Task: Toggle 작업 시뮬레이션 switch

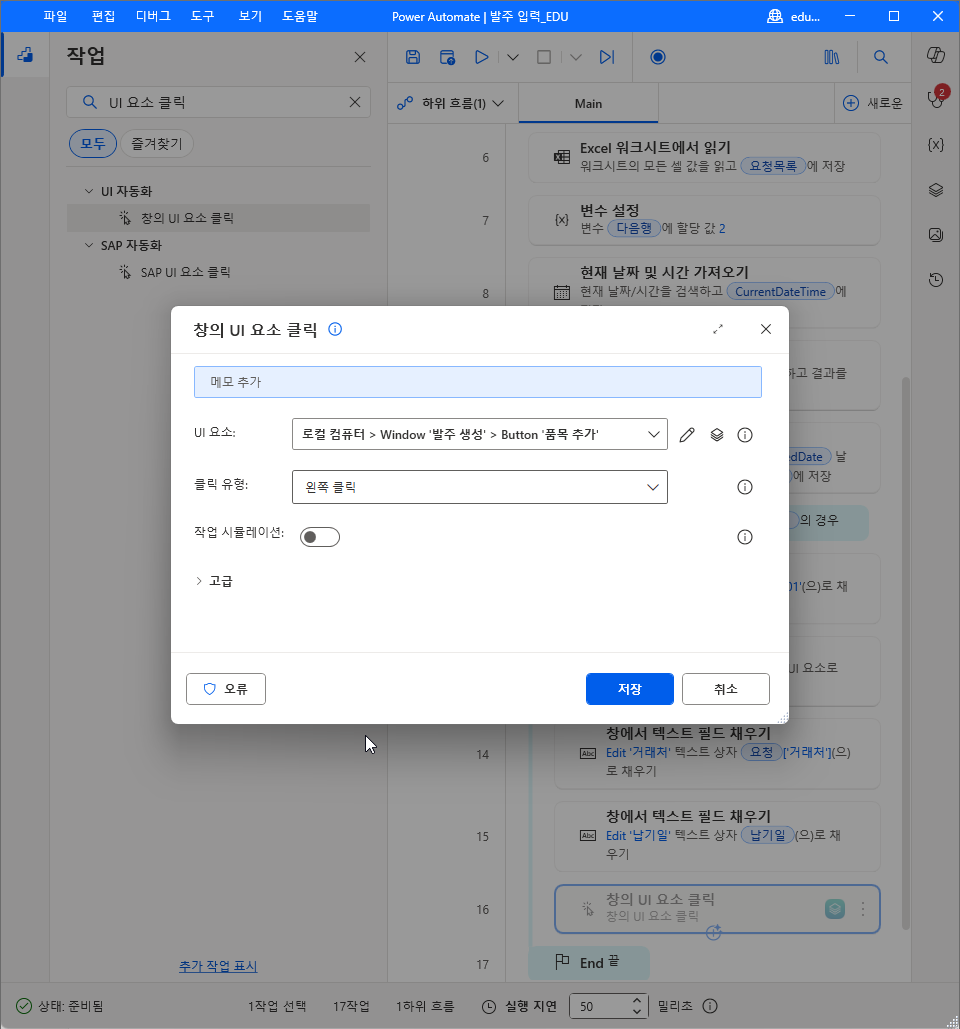Action: click(x=320, y=537)
